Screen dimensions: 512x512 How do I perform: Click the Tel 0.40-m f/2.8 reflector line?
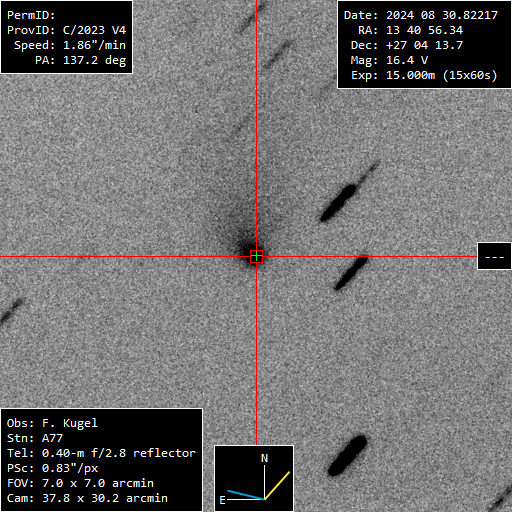[101, 453]
